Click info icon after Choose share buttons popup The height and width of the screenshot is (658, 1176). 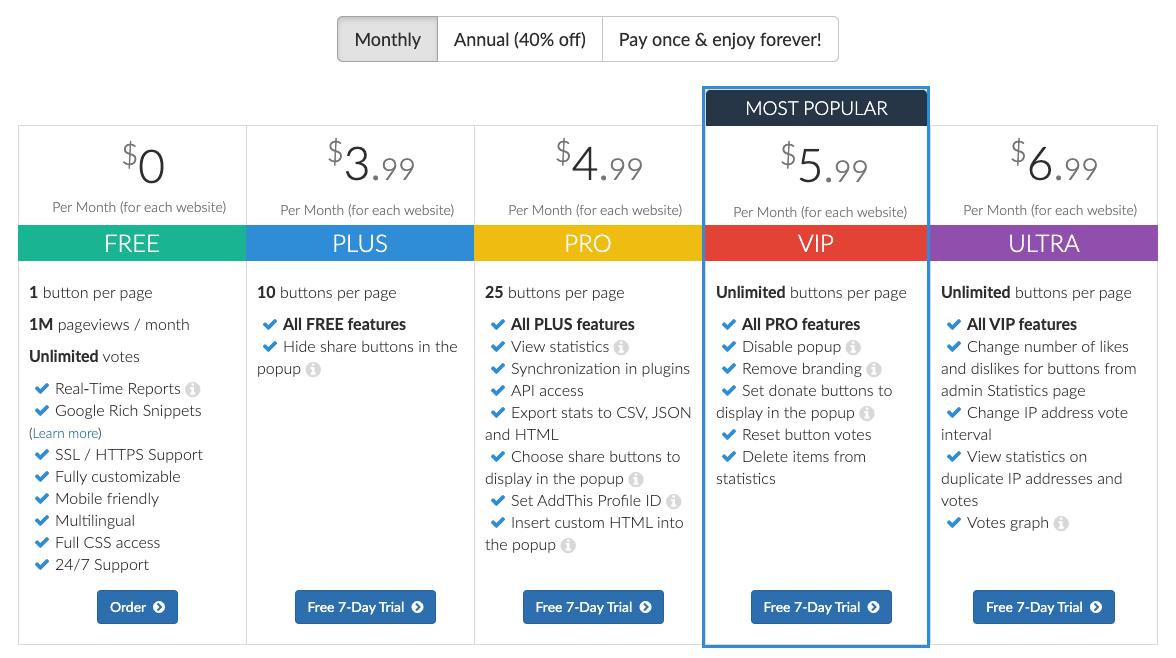(x=635, y=479)
